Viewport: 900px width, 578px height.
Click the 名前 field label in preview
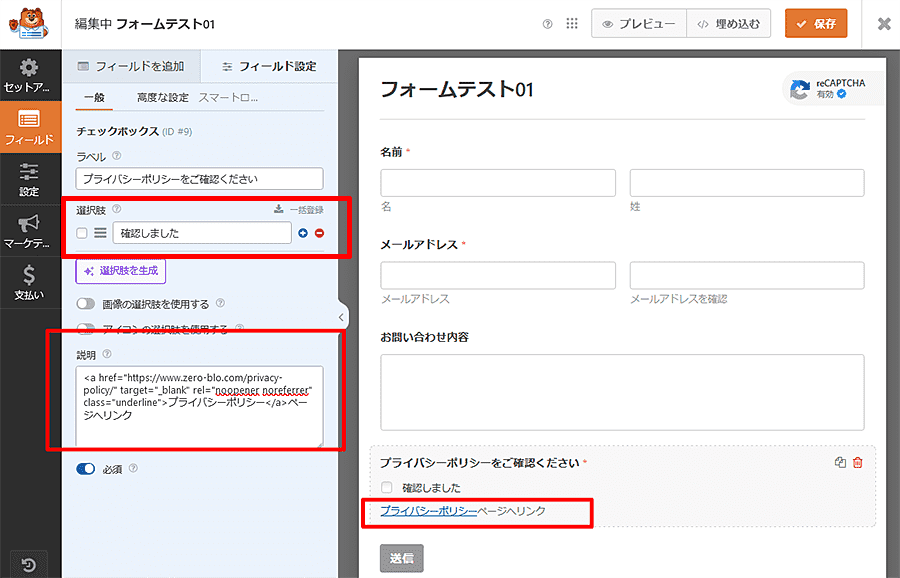click(391, 152)
